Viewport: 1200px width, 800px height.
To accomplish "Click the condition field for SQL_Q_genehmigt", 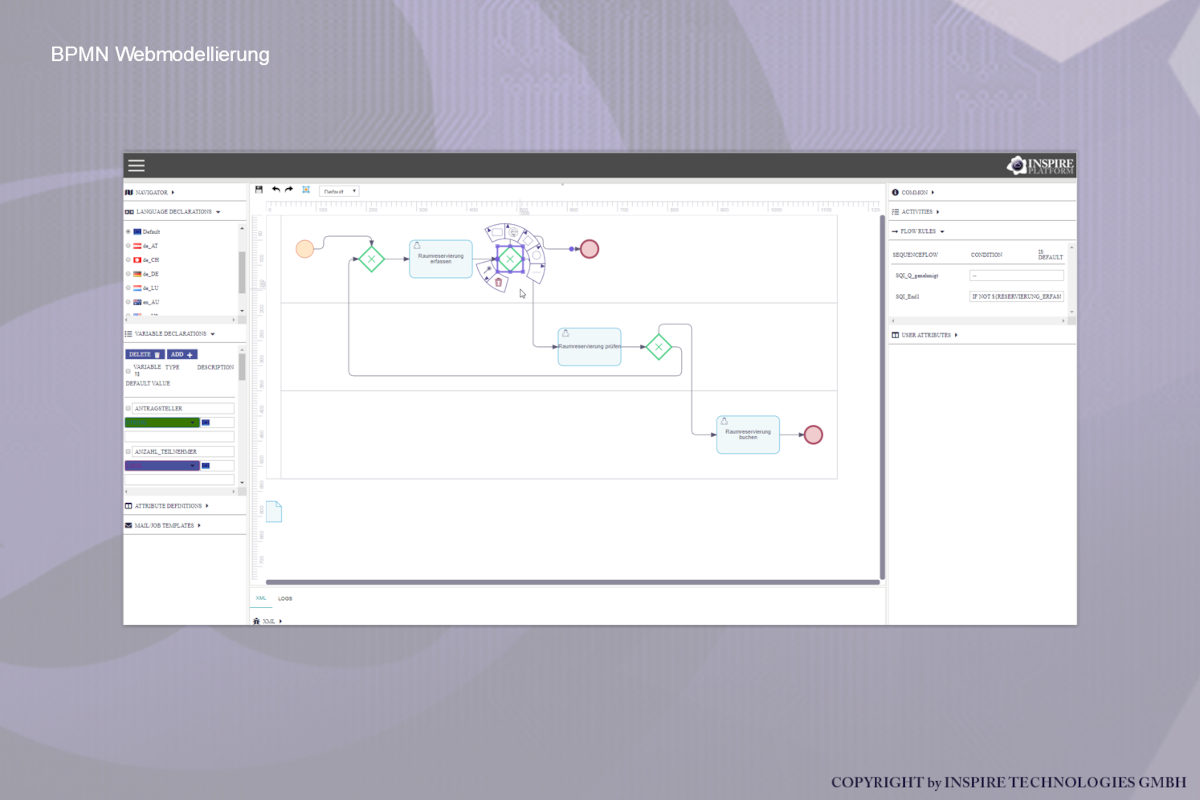I will [x=1017, y=275].
